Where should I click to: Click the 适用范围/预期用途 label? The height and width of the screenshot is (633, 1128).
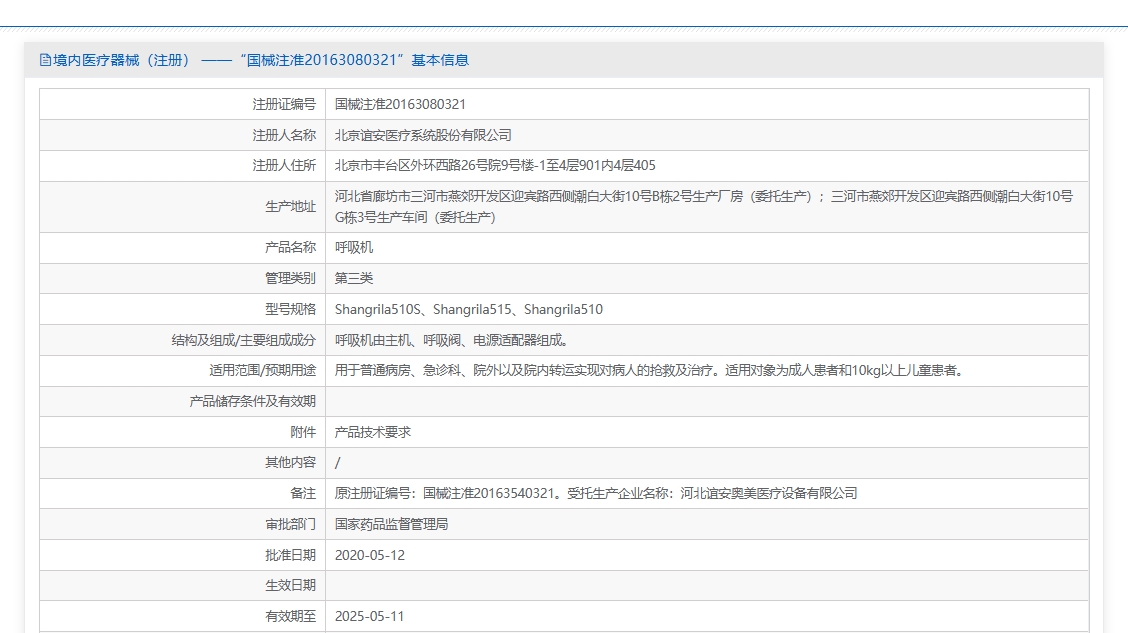pos(263,370)
